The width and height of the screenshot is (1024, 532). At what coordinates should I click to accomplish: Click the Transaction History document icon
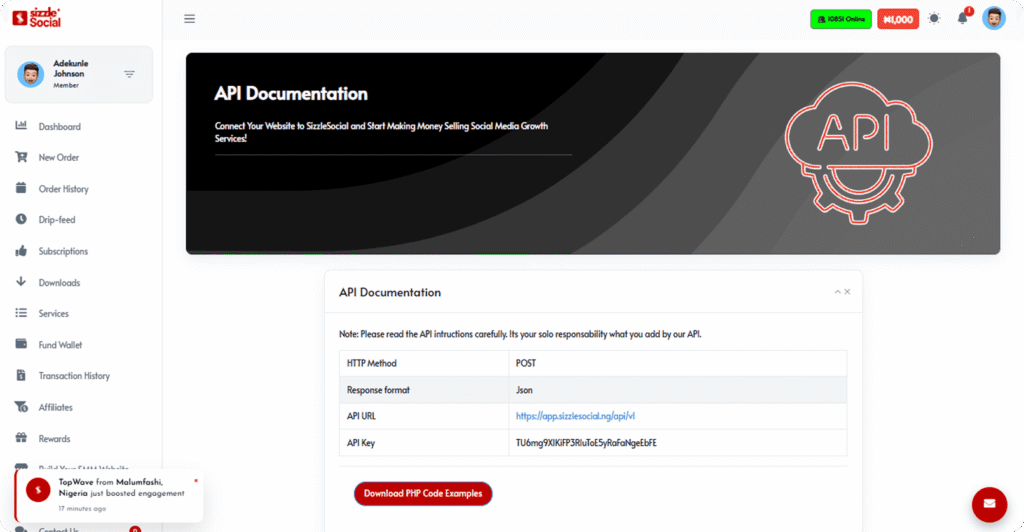tap(21, 375)
